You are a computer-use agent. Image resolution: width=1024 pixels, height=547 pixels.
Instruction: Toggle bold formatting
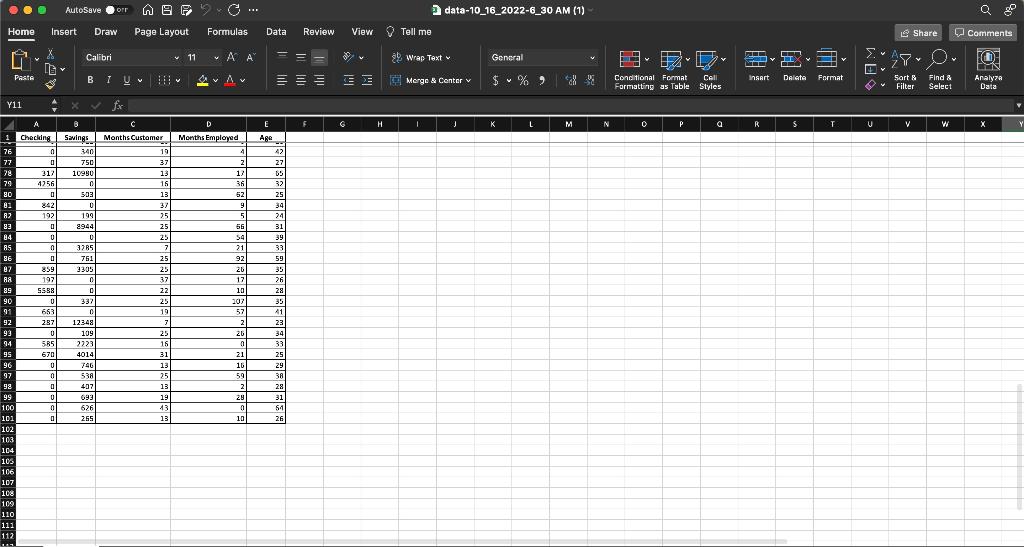[x=90, y=80]
